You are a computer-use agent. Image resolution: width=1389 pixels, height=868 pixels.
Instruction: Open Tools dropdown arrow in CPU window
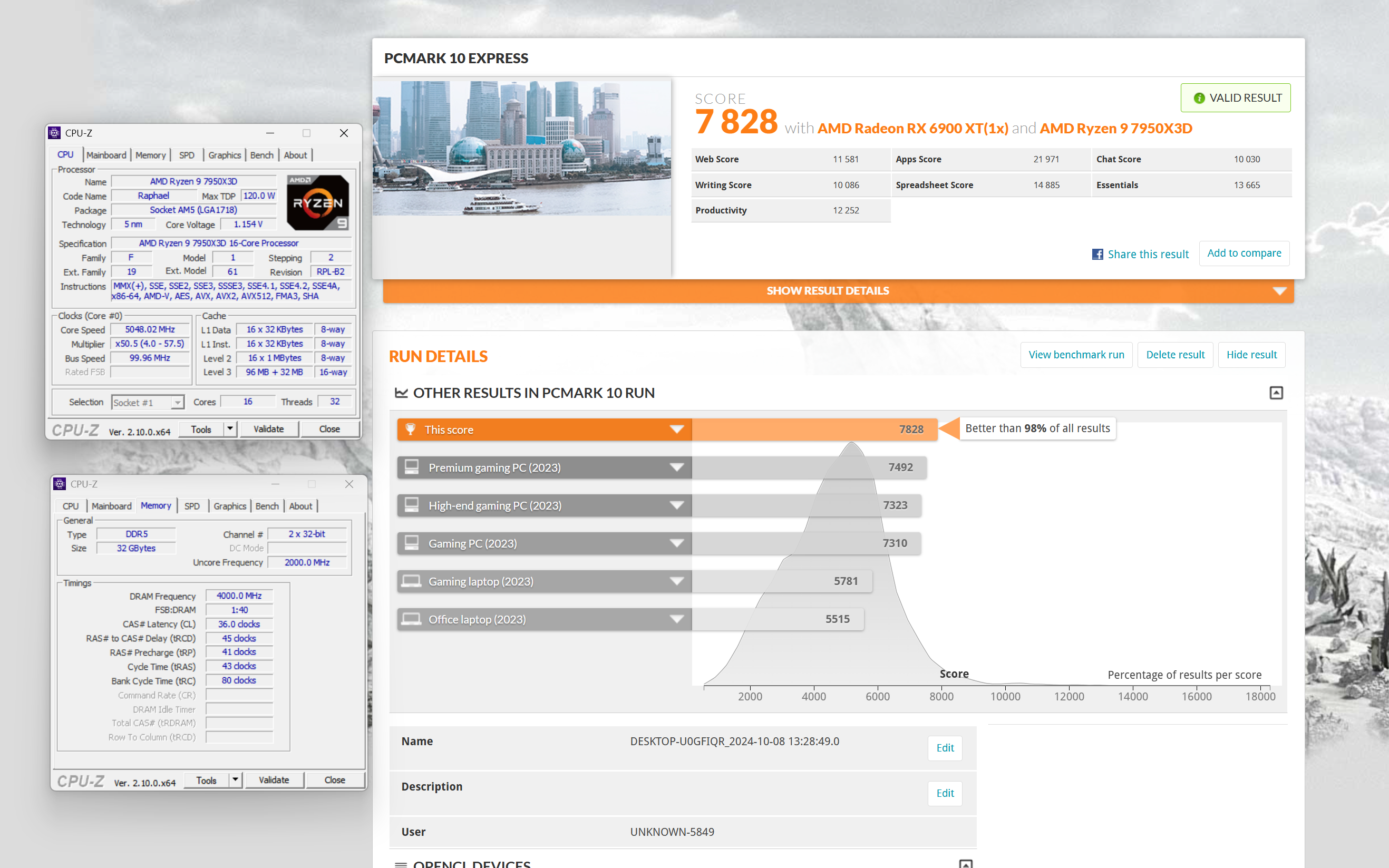point(230,429)
